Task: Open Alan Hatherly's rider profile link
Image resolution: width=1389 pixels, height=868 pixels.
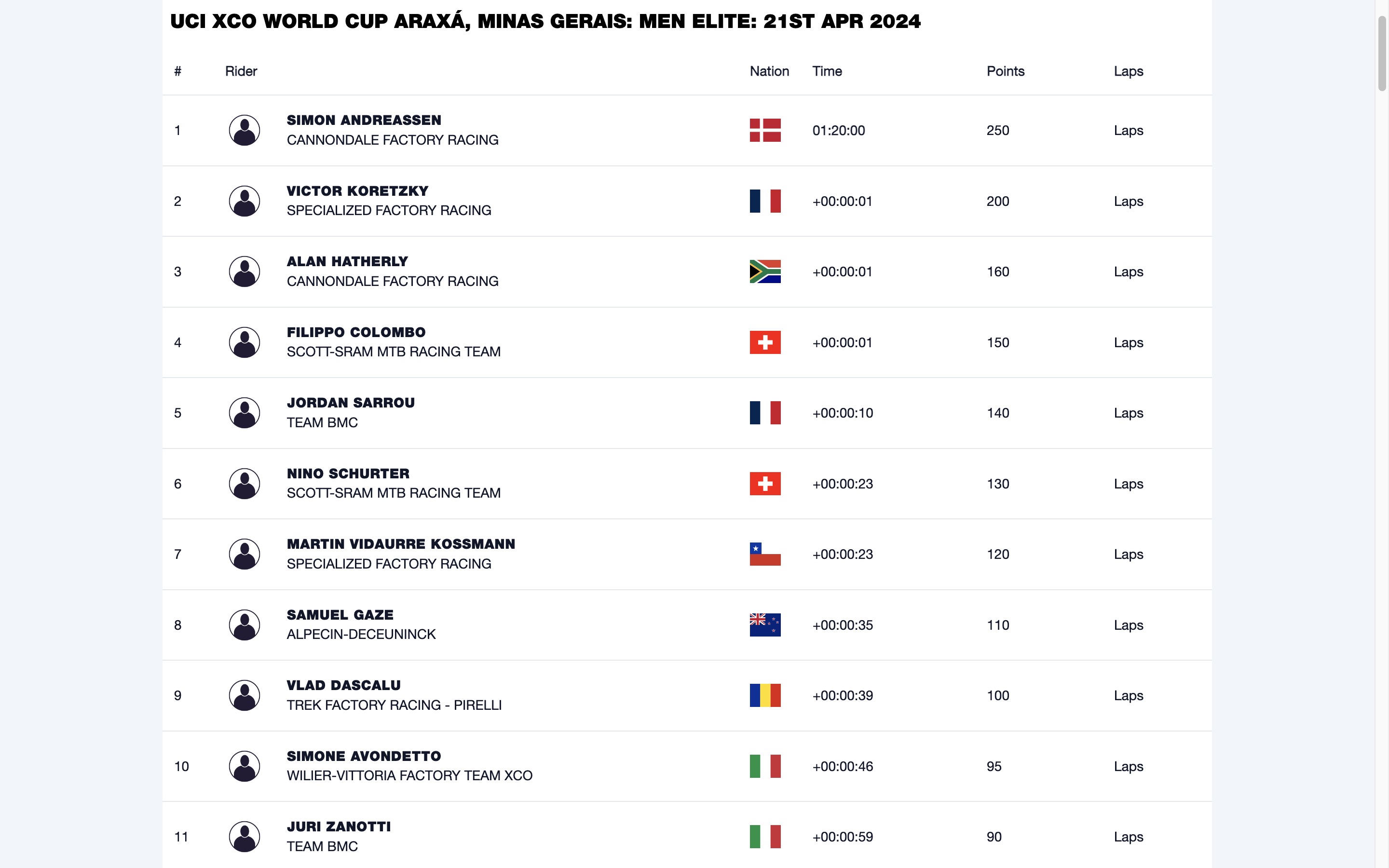Action: (x=347, y=262)
